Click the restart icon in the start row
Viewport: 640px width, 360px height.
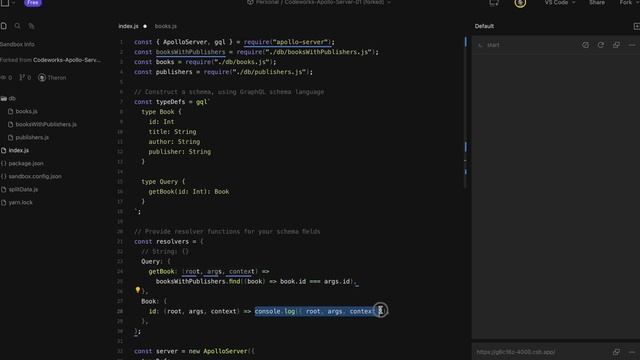[x=601, y=45]
